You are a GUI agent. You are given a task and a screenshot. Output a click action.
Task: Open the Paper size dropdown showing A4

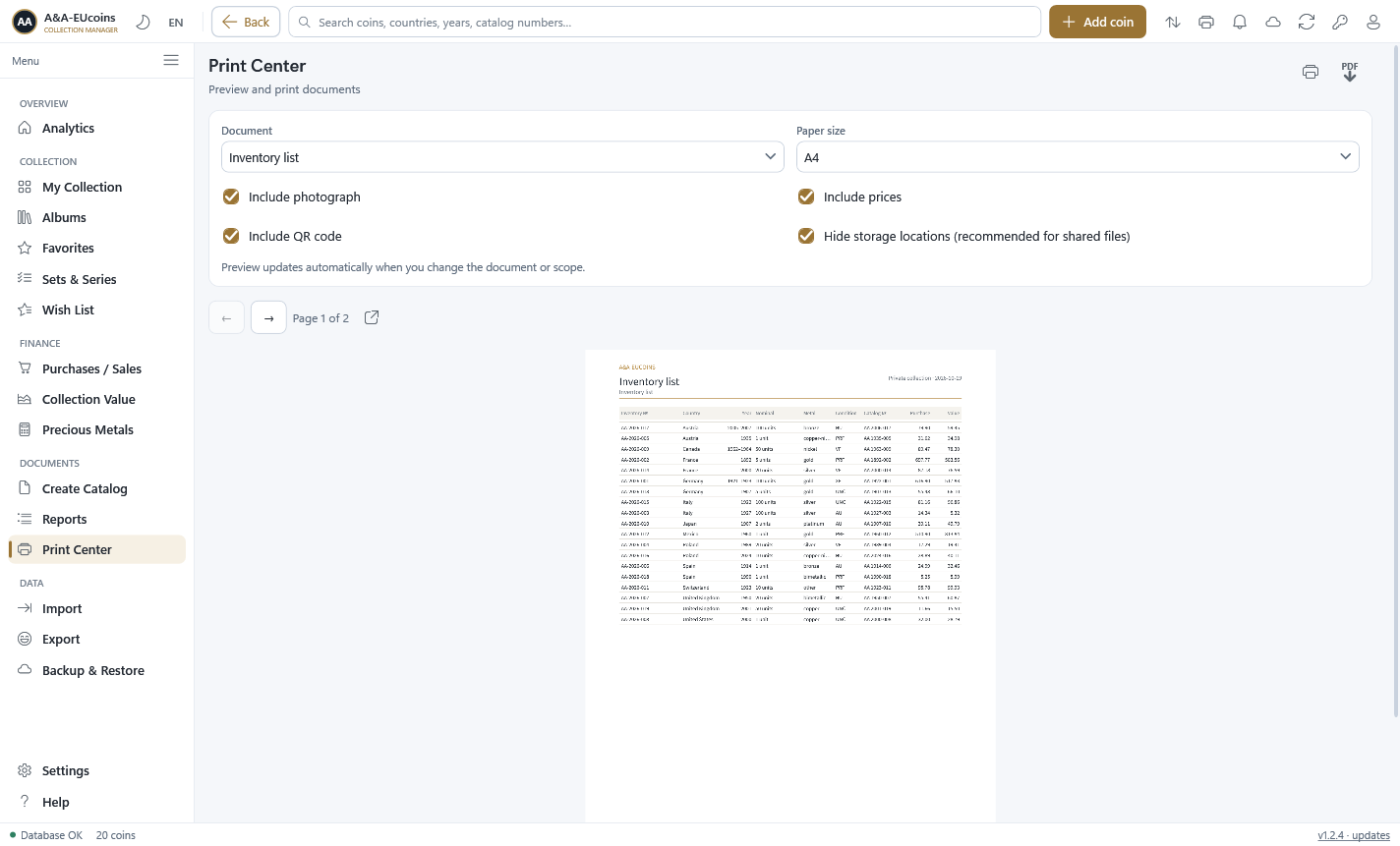coord(1078,157)
